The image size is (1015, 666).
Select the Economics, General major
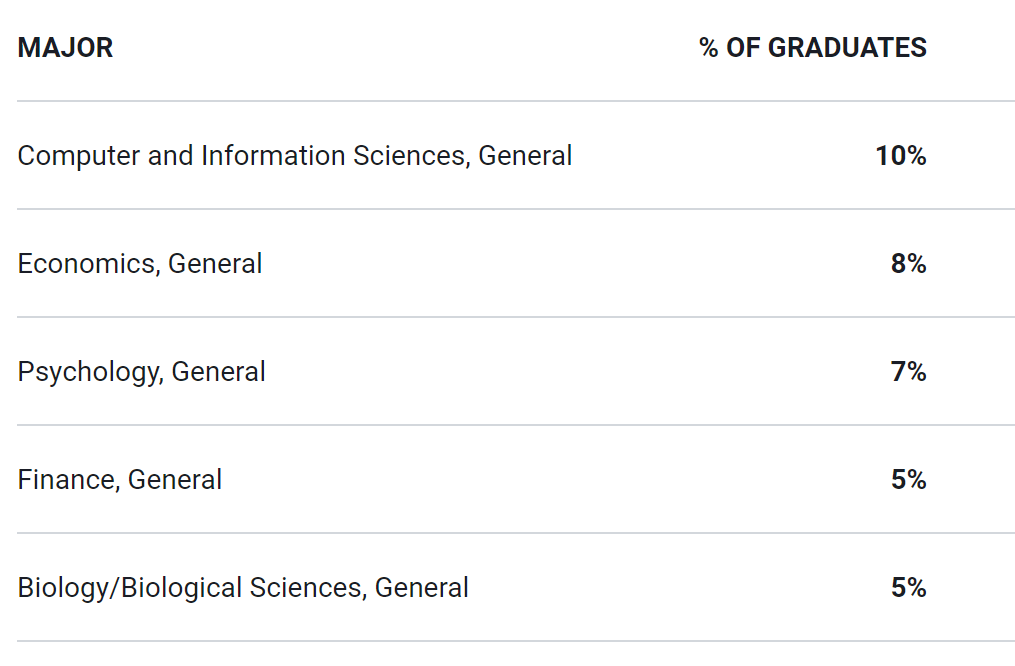[139, 264]
